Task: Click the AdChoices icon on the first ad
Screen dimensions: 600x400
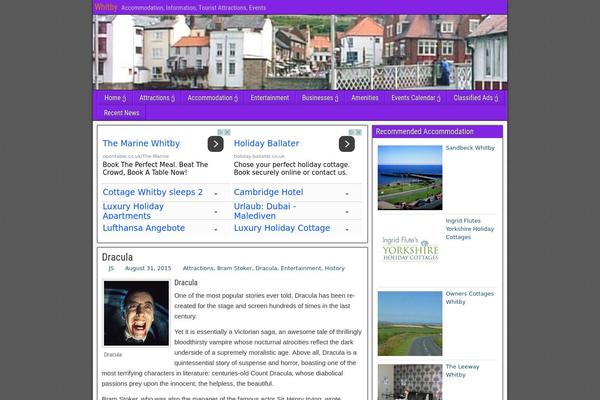Action: (x=220, y=132)
